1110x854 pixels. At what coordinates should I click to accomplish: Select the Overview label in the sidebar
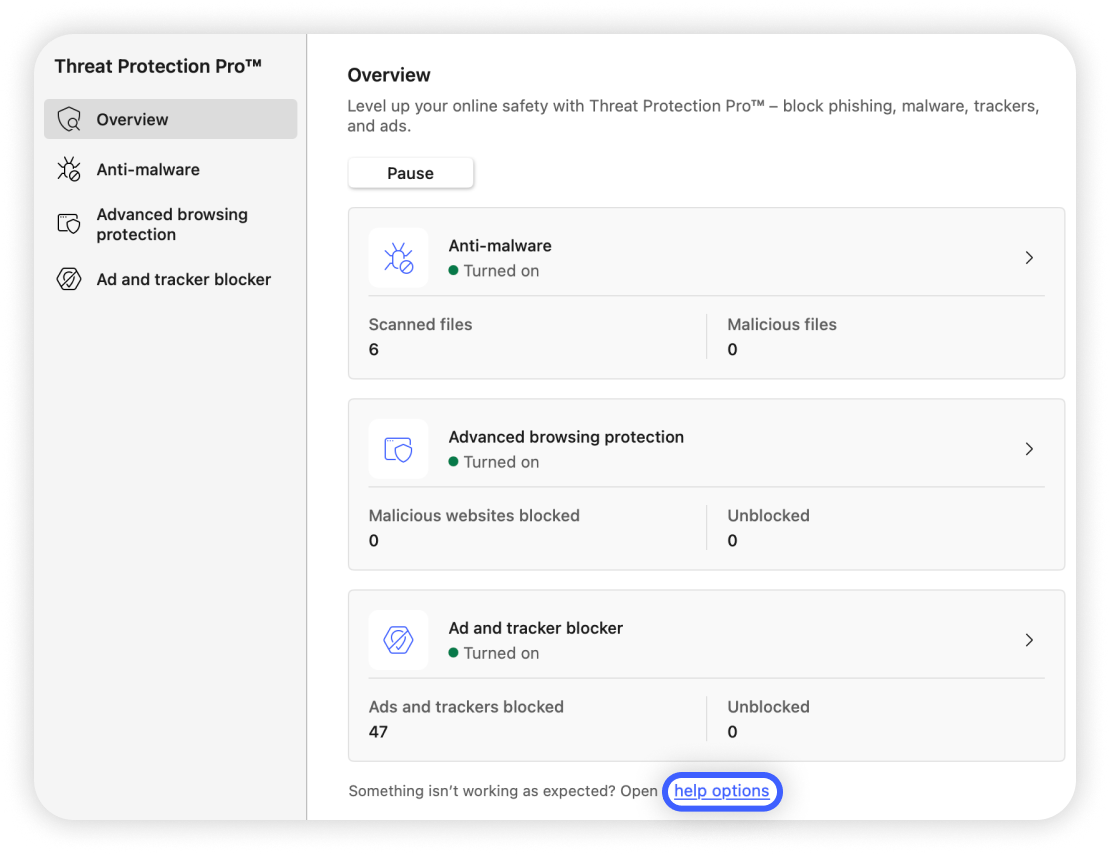[132, 120]
